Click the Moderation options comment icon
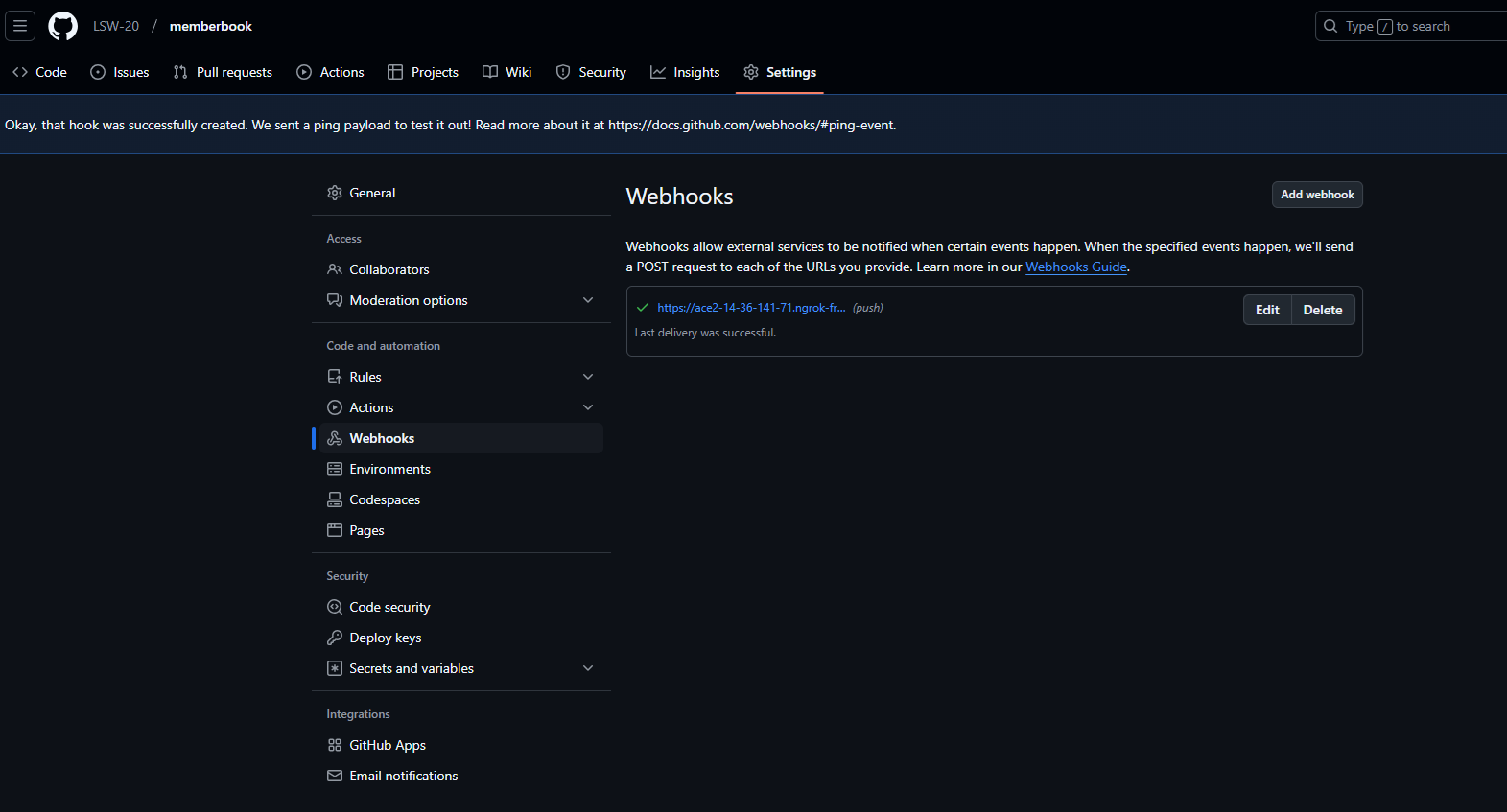Viewport: 1507px width, 812px height. pos(335,300)
